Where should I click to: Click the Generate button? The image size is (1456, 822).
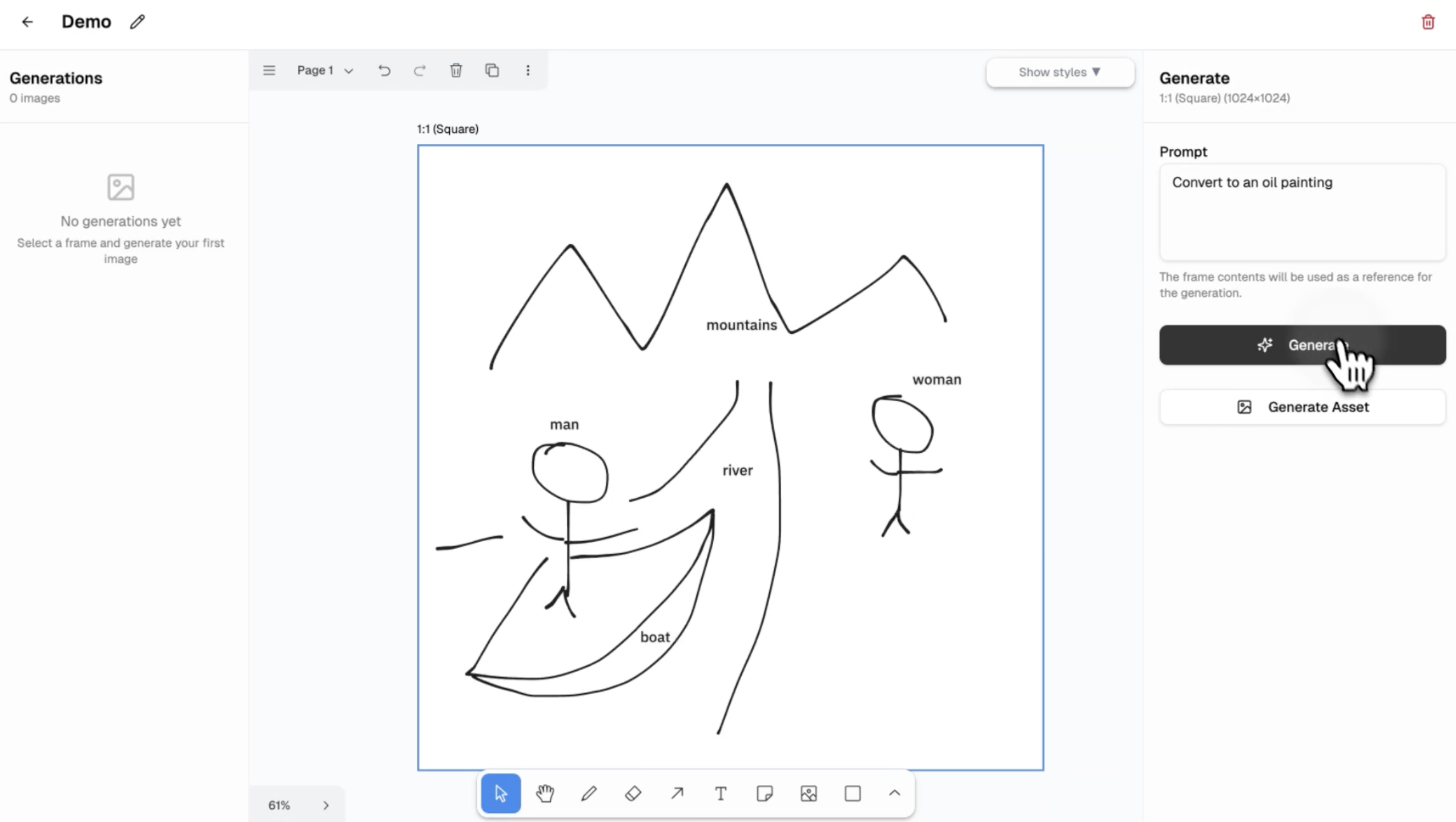(1302, 345)
